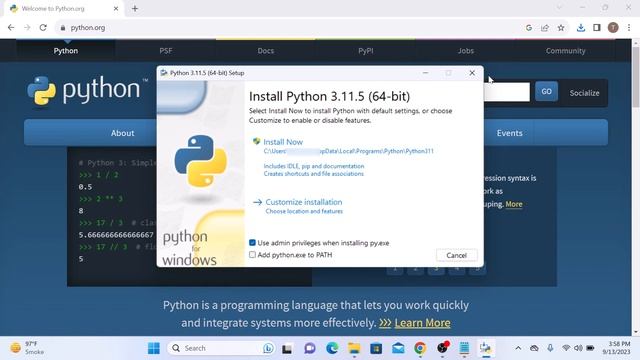The width and height of the screenshot is (640, 360).
Task: Open the Chrome profile avatar
Action: click(613, 28)
